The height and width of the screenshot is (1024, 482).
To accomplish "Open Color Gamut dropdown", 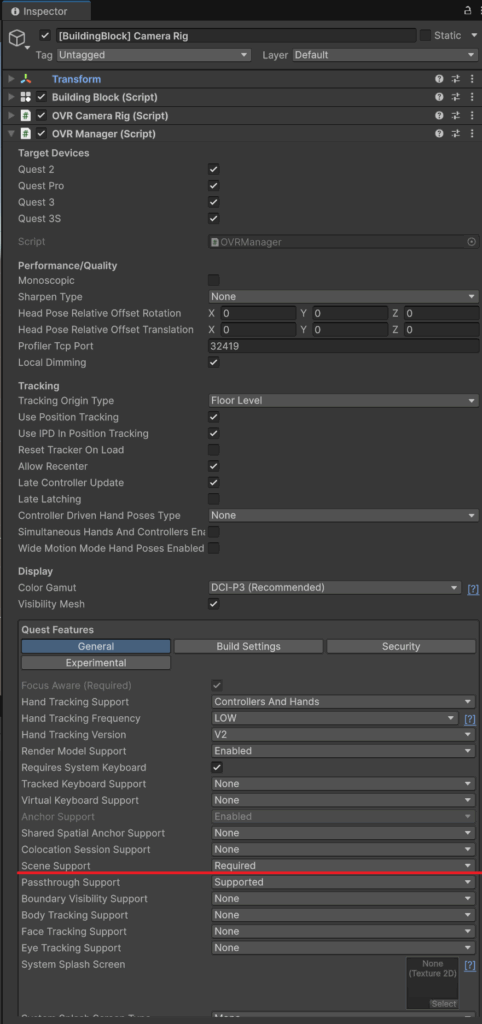I will (335, 588).
